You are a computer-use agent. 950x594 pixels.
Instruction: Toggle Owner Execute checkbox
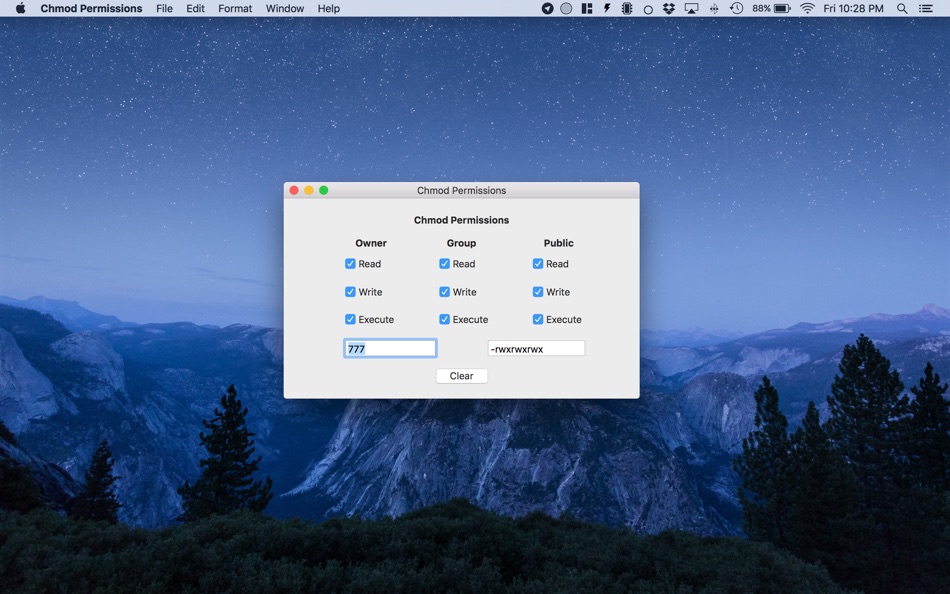[350, 320]
